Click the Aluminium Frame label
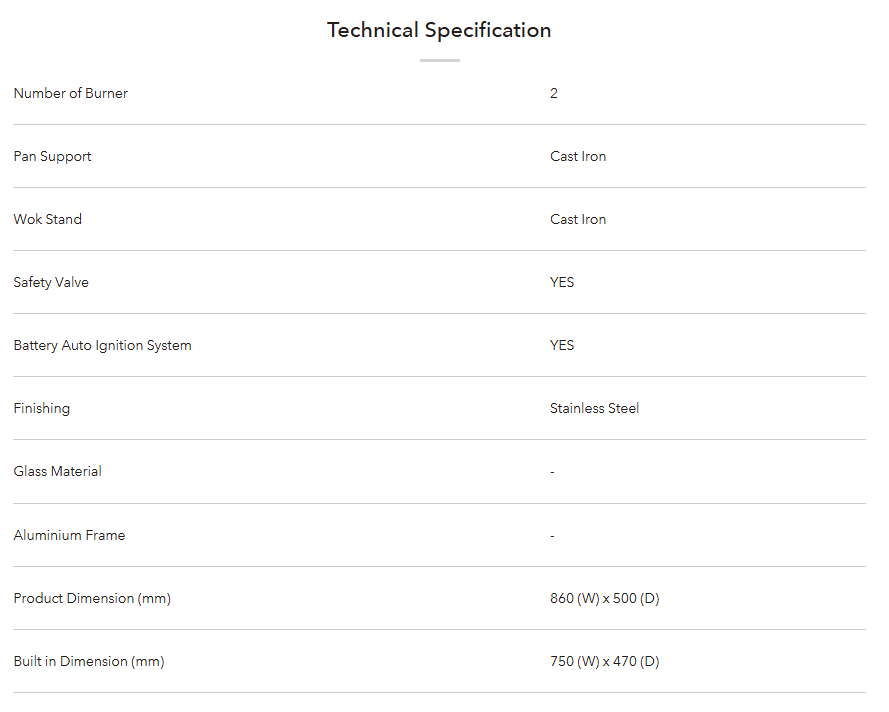889x712 pixels. click(x=69, y=535)
